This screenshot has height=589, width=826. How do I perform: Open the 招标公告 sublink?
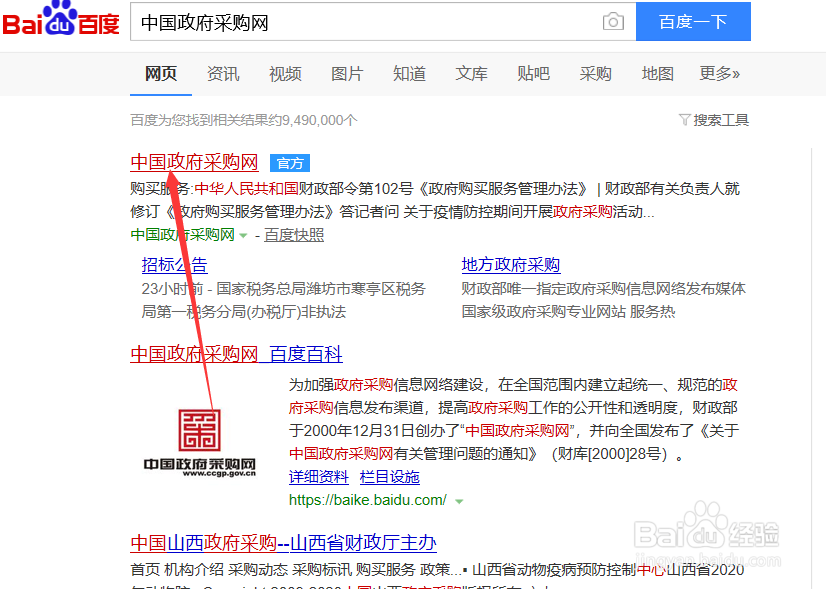point(174,264)
